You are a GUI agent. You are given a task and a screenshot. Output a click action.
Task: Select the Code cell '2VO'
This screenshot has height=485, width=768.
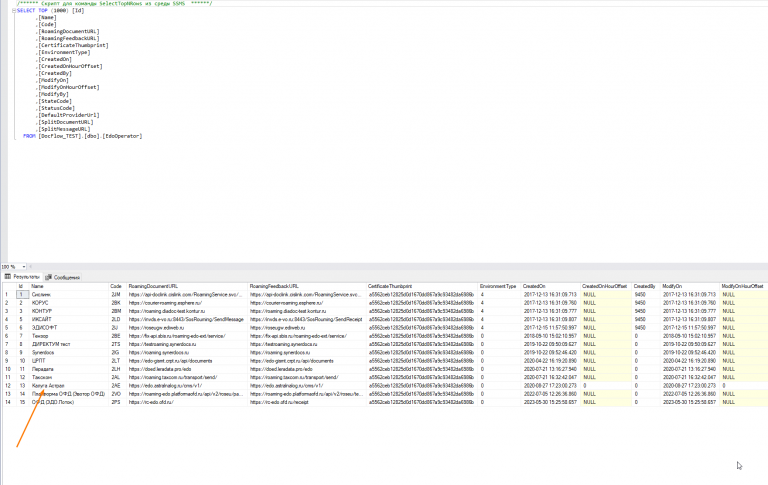[x=118, y=394]
